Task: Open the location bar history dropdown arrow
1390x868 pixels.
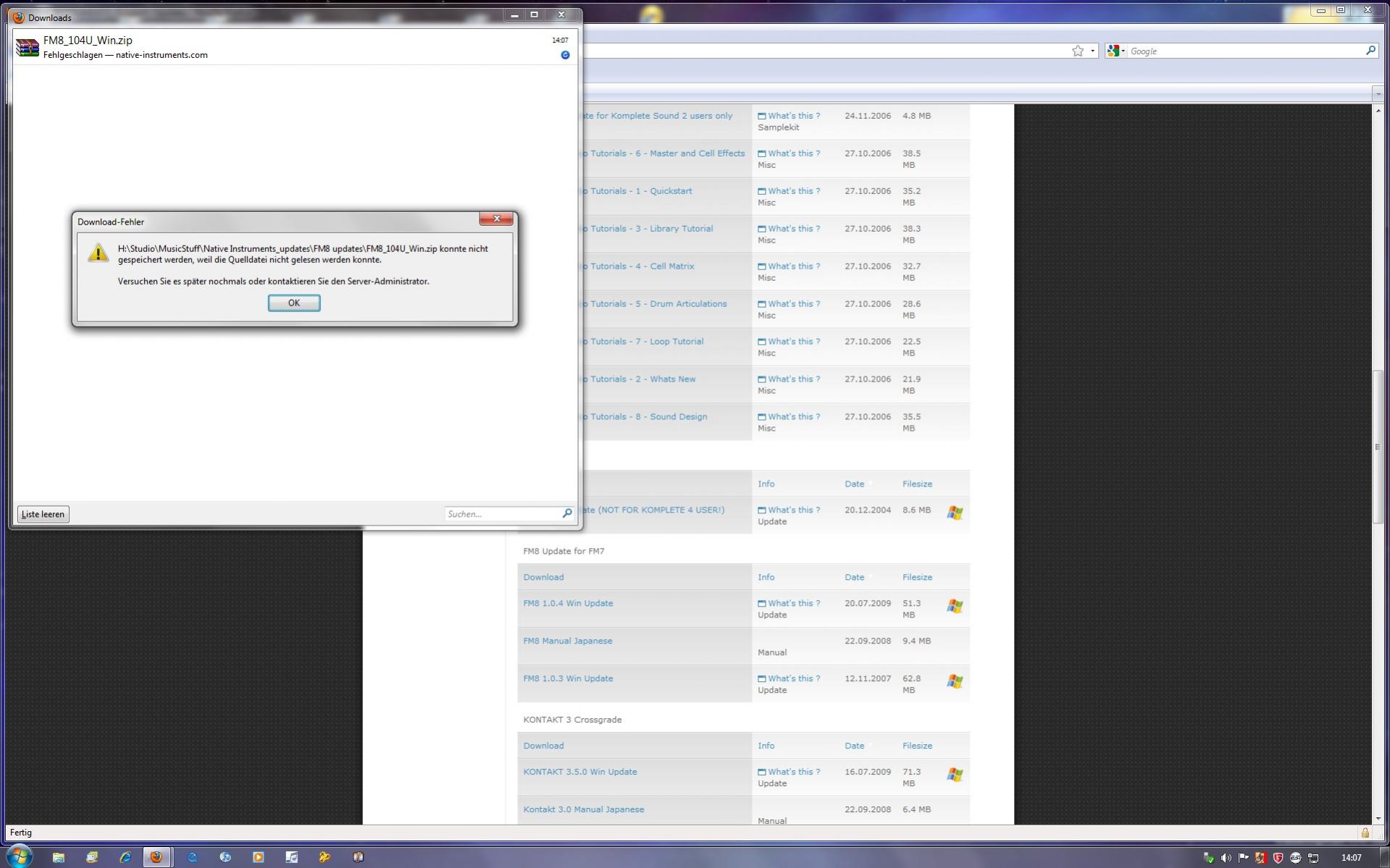Action: pyautogui.click(x=1092, y=51)
